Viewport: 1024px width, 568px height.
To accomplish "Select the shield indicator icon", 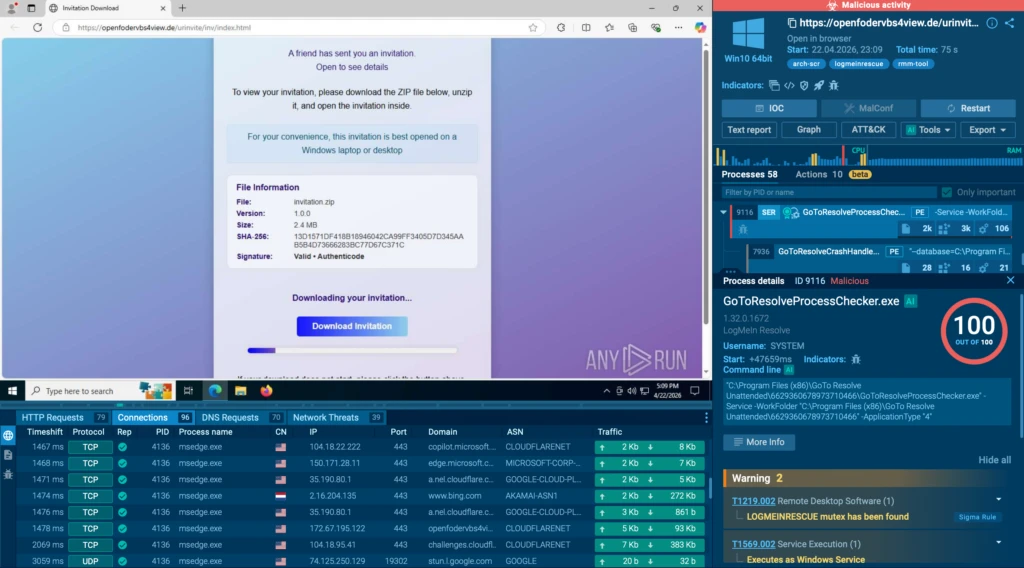I will (x=804, y=86).
